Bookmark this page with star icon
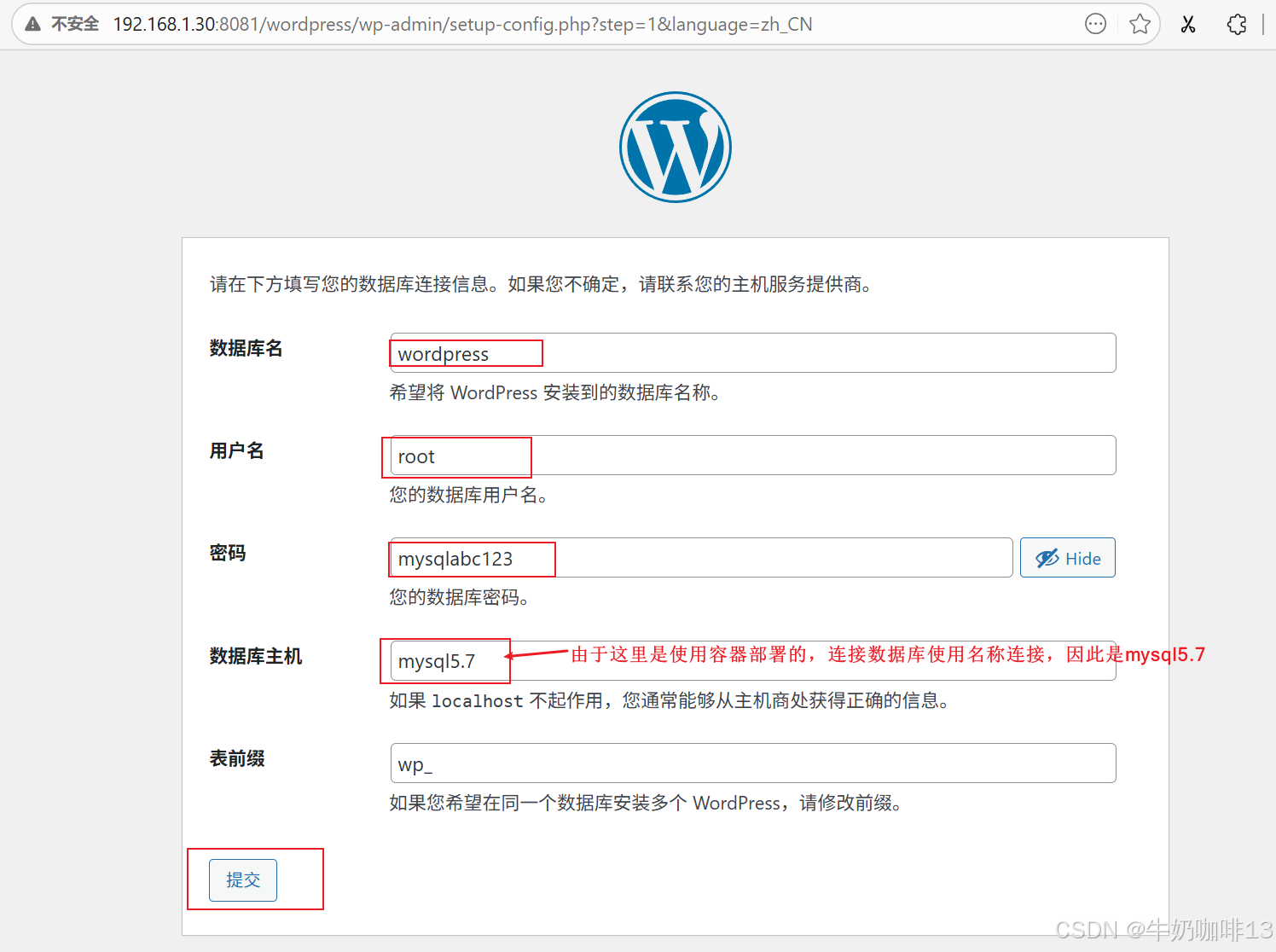The height and width of the screenshot is (952, 1276). click(x=1140, y=24)
